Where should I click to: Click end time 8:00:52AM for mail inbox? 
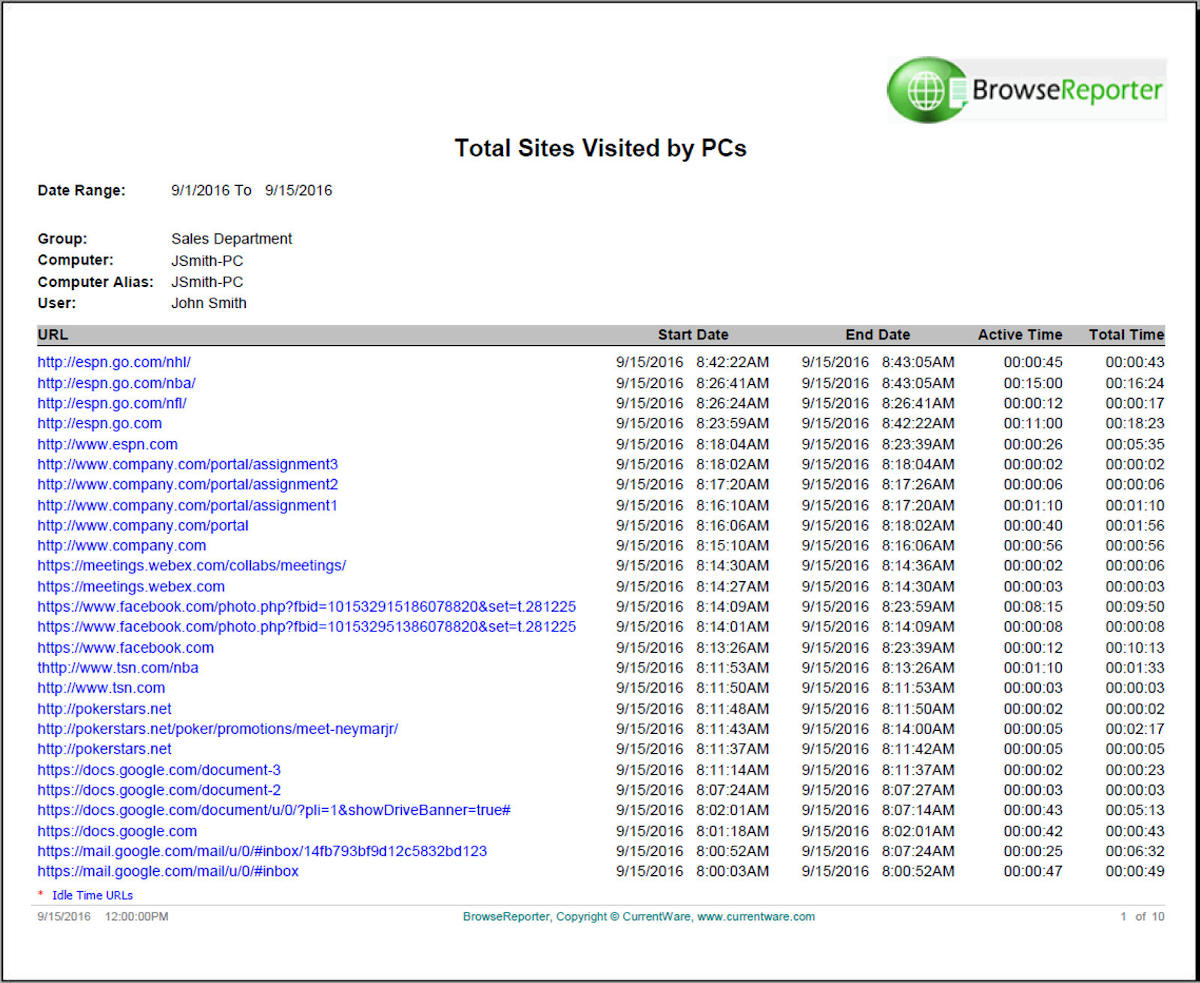pos(918,870)
